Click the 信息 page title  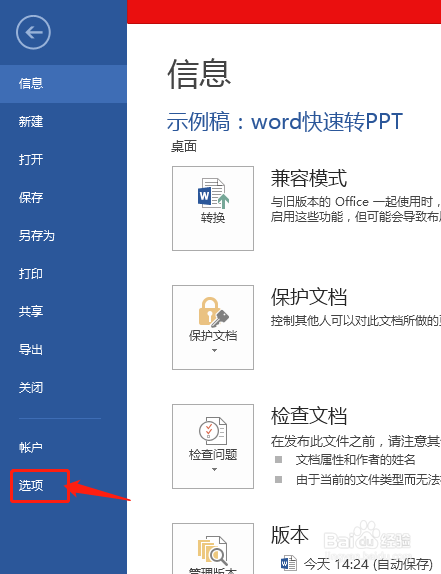click(199, 74)
